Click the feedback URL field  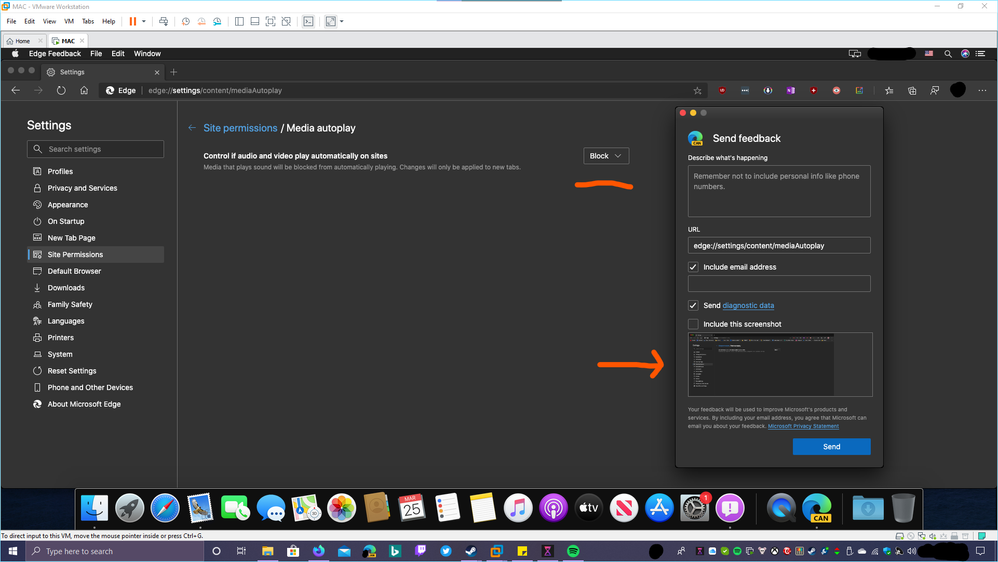point(779,246)
